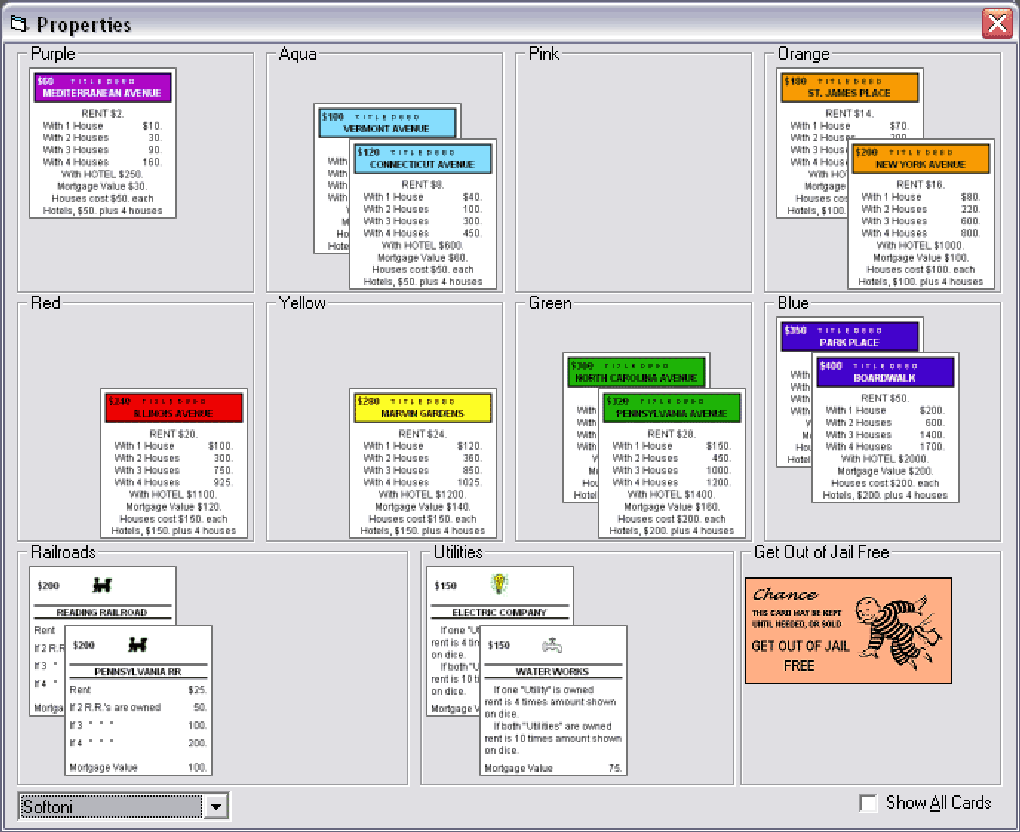
Task: Click the Properties window title icon
Action: 20,25
